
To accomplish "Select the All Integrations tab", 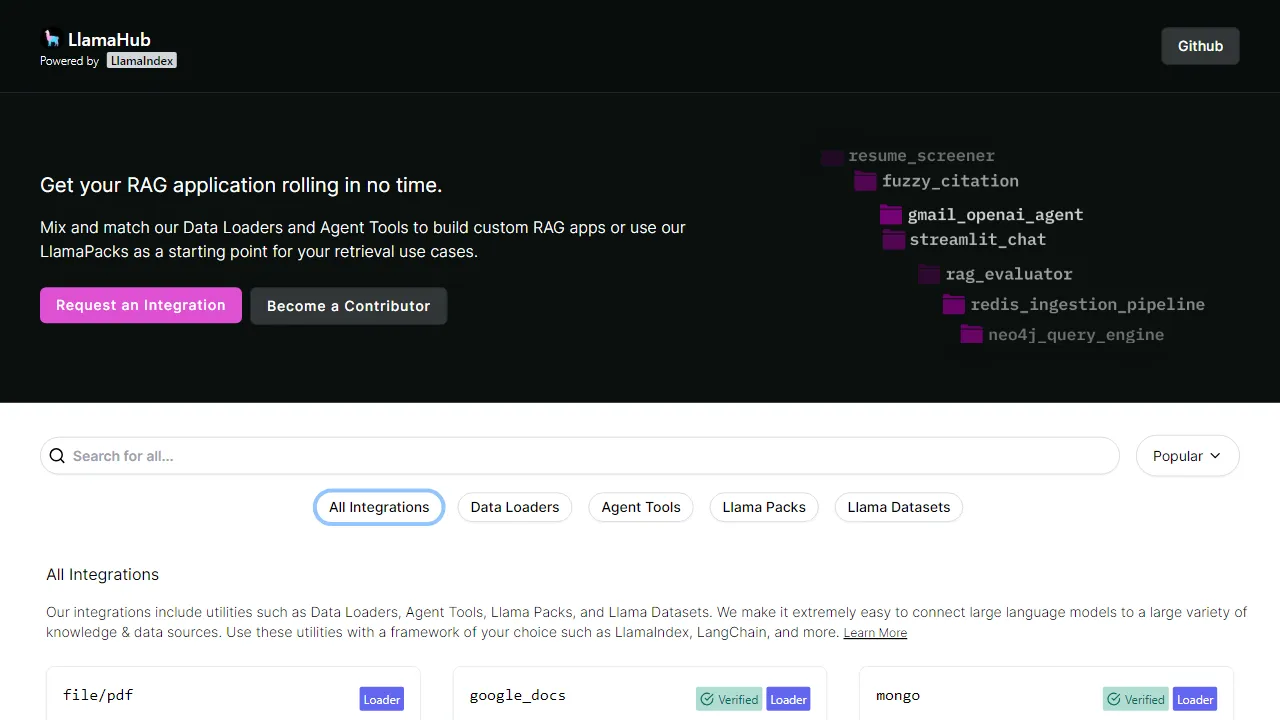I will [379, 507].
